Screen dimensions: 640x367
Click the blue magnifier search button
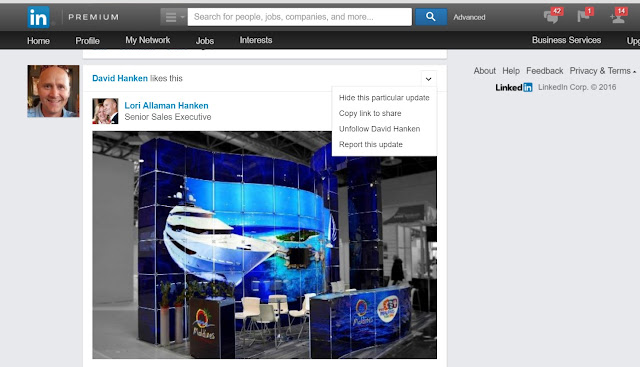point(431,17)
